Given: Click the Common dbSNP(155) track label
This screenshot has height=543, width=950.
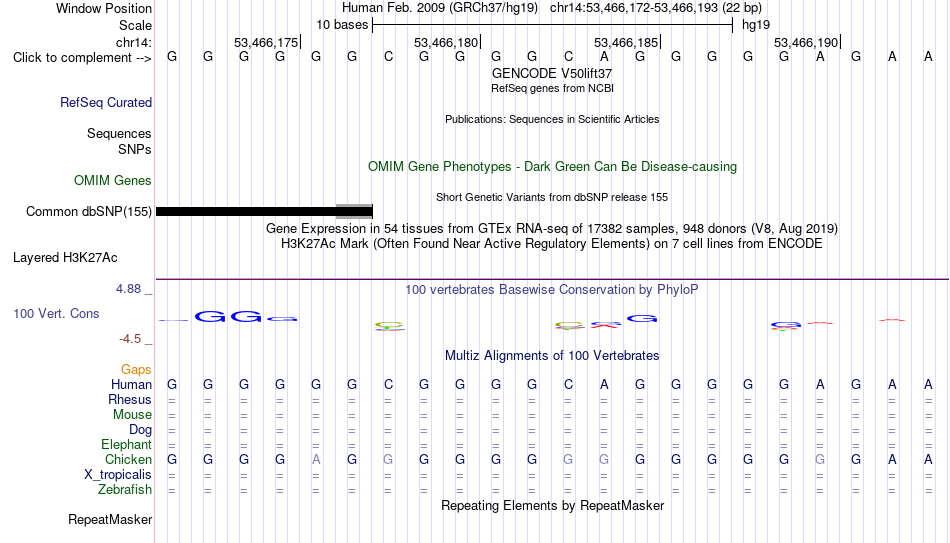Looking at the screenshot, I should pos(89,212).
